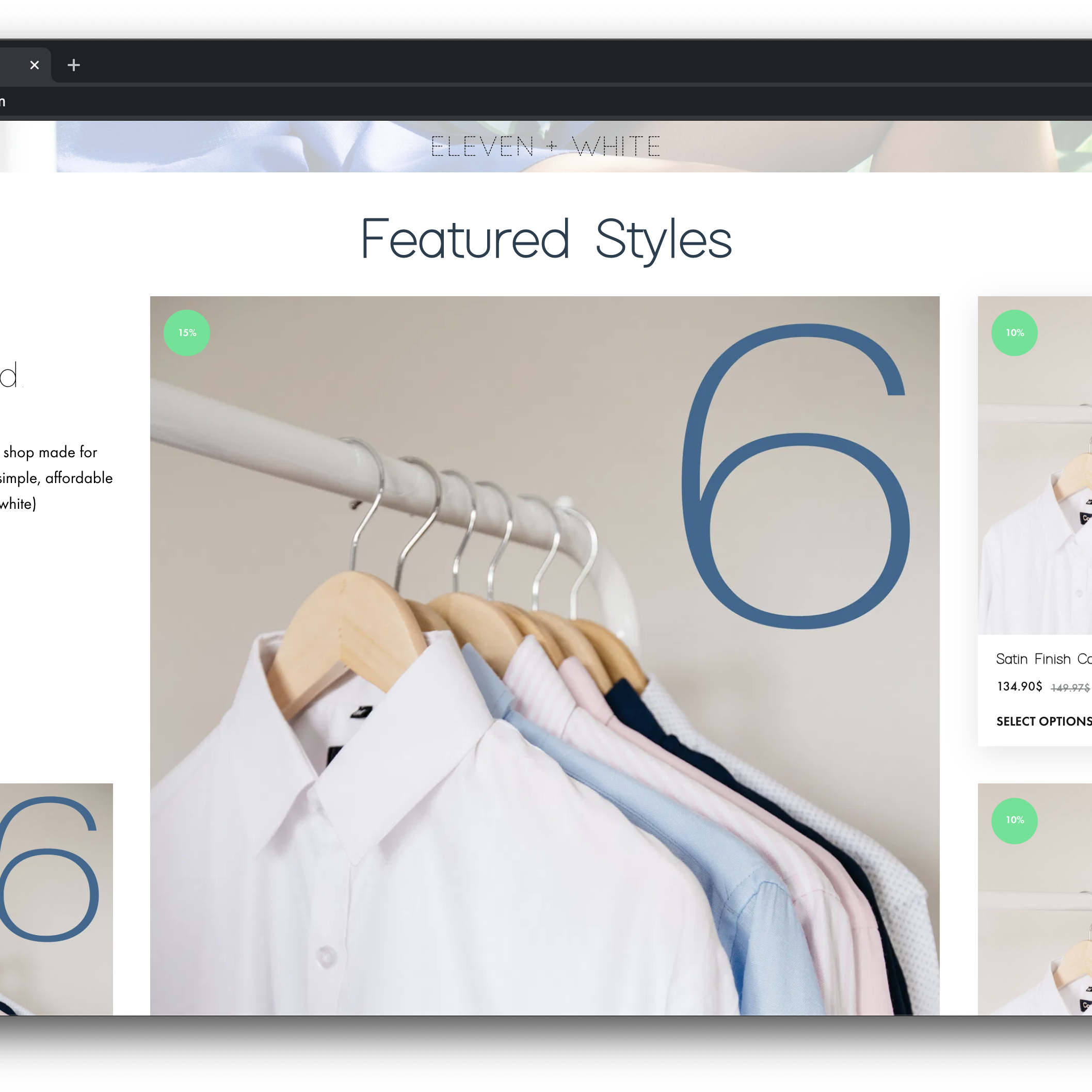This screenshot has height=1092, width=1092.
Task: Click the crossed-out 149.97$ original price
Action: pyautogui.click(x=1070, y=687)
